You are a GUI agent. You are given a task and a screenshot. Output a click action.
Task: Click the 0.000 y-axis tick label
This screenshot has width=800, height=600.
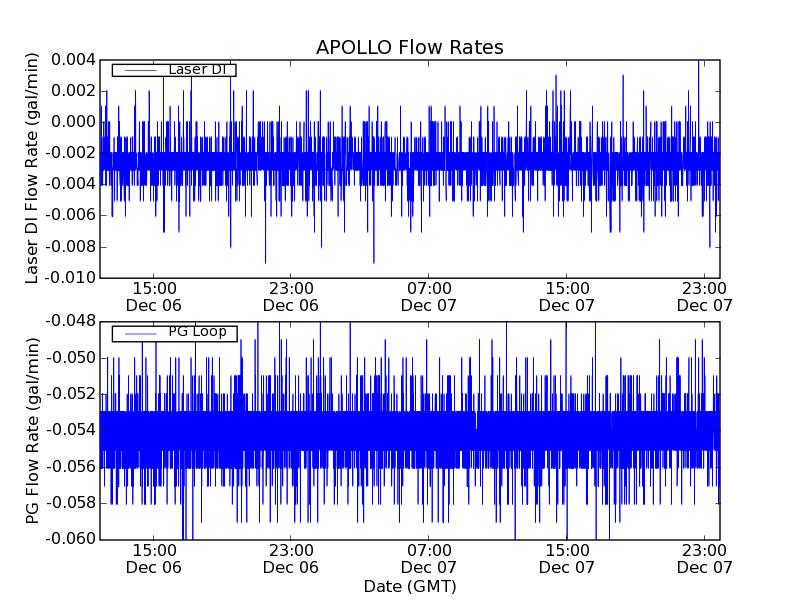click(73, 122)
